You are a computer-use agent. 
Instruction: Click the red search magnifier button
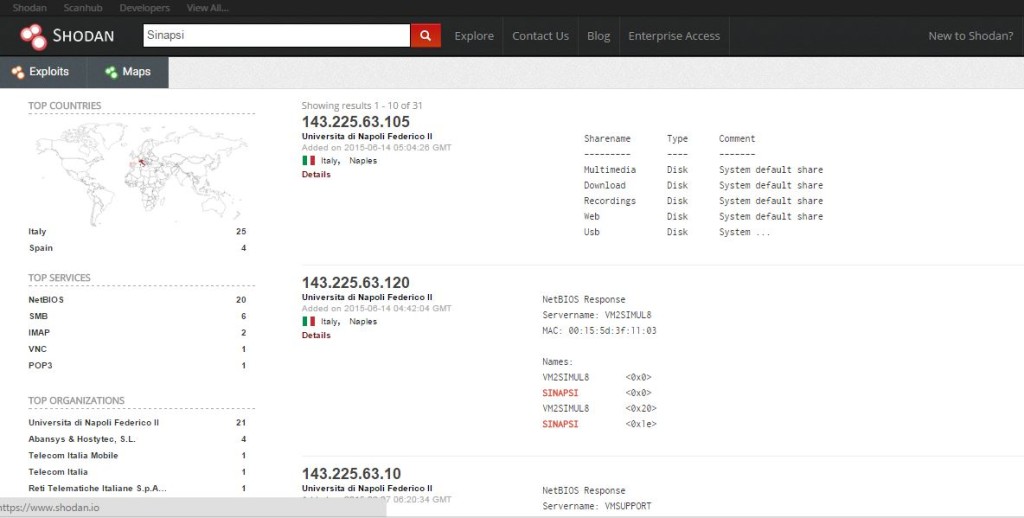pos(426,35)
